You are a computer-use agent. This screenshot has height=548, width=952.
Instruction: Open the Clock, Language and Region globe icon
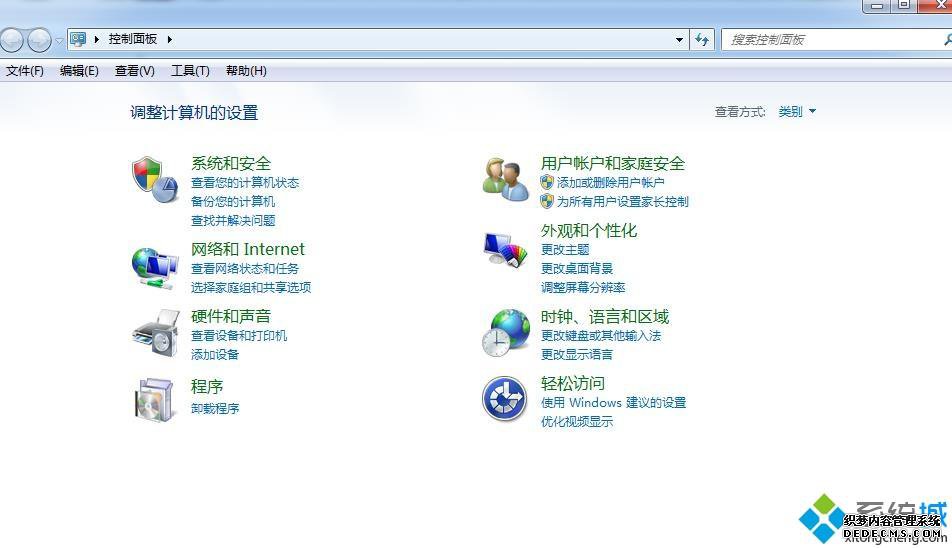coord(506,333)
